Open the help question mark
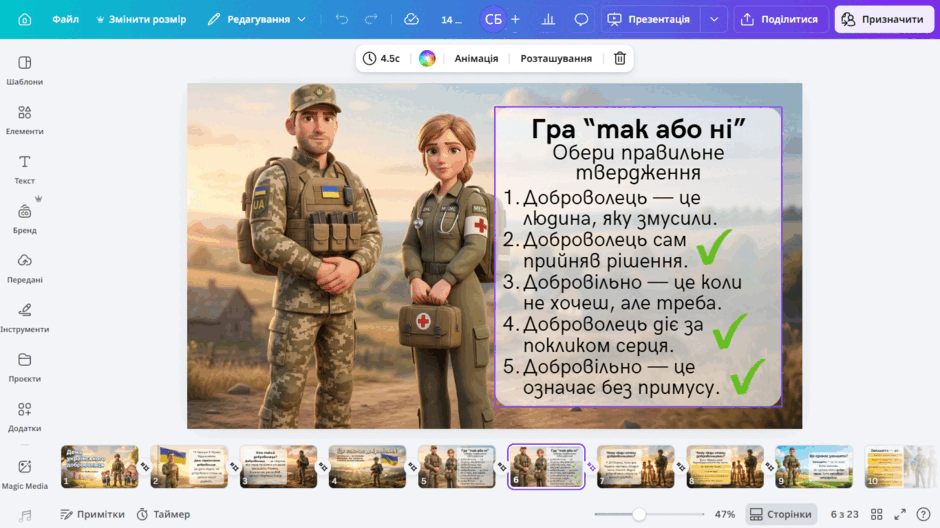 pyautogui.click(x=923, y=514)
